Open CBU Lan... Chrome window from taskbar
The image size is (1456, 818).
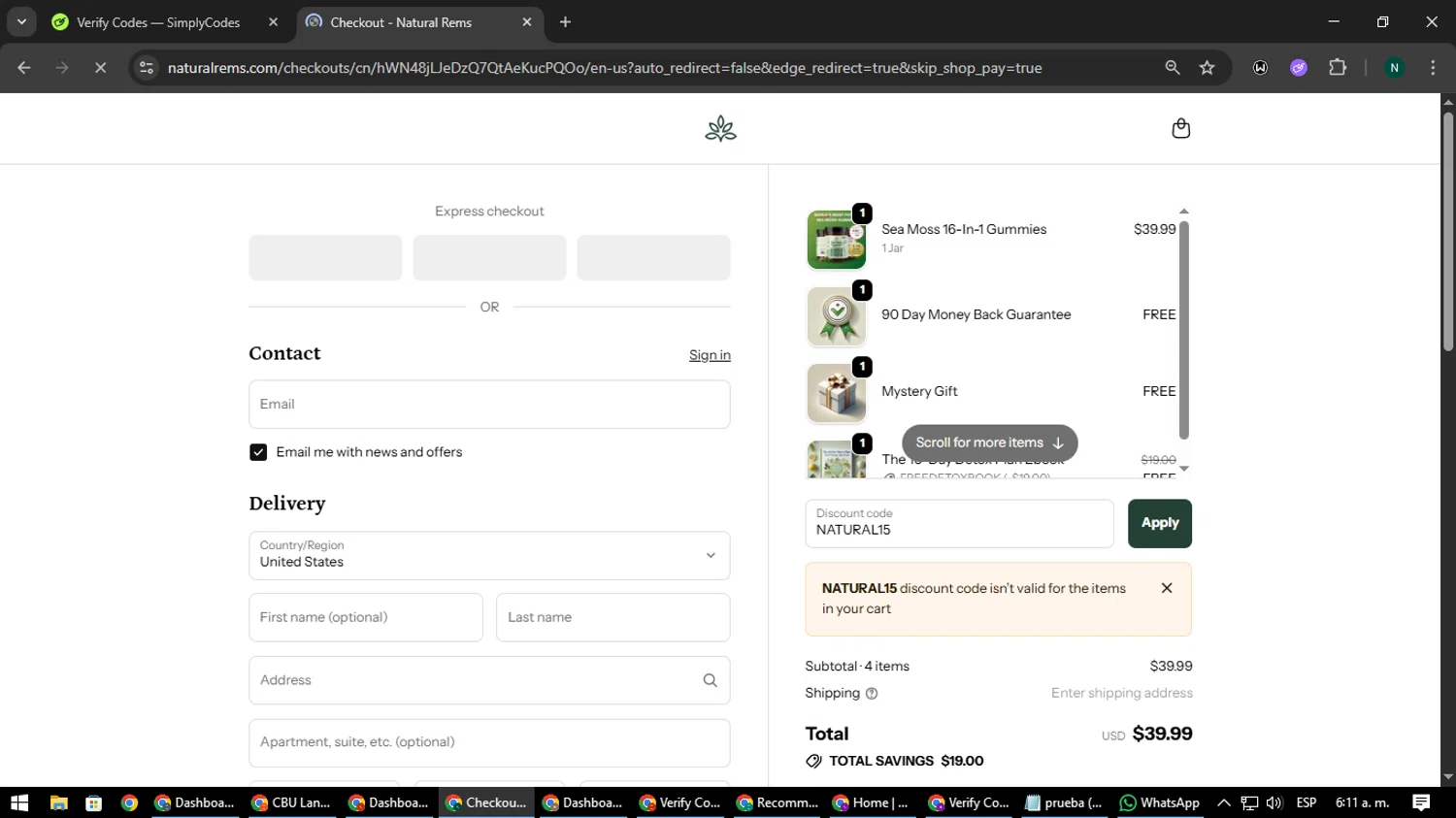pos(291,802)
